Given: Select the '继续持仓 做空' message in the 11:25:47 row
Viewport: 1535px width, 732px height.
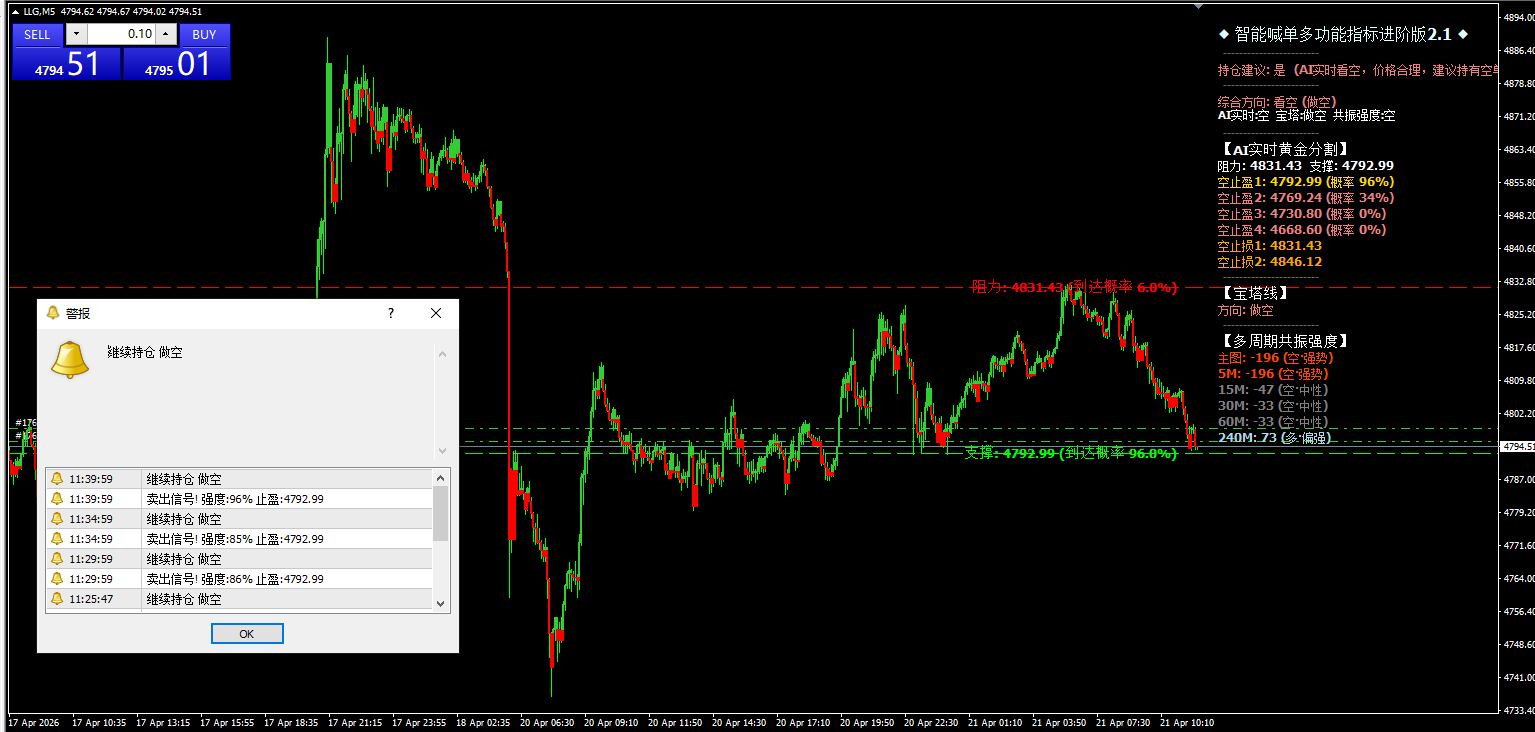Looking at the screenshot, I should point(184,599).
